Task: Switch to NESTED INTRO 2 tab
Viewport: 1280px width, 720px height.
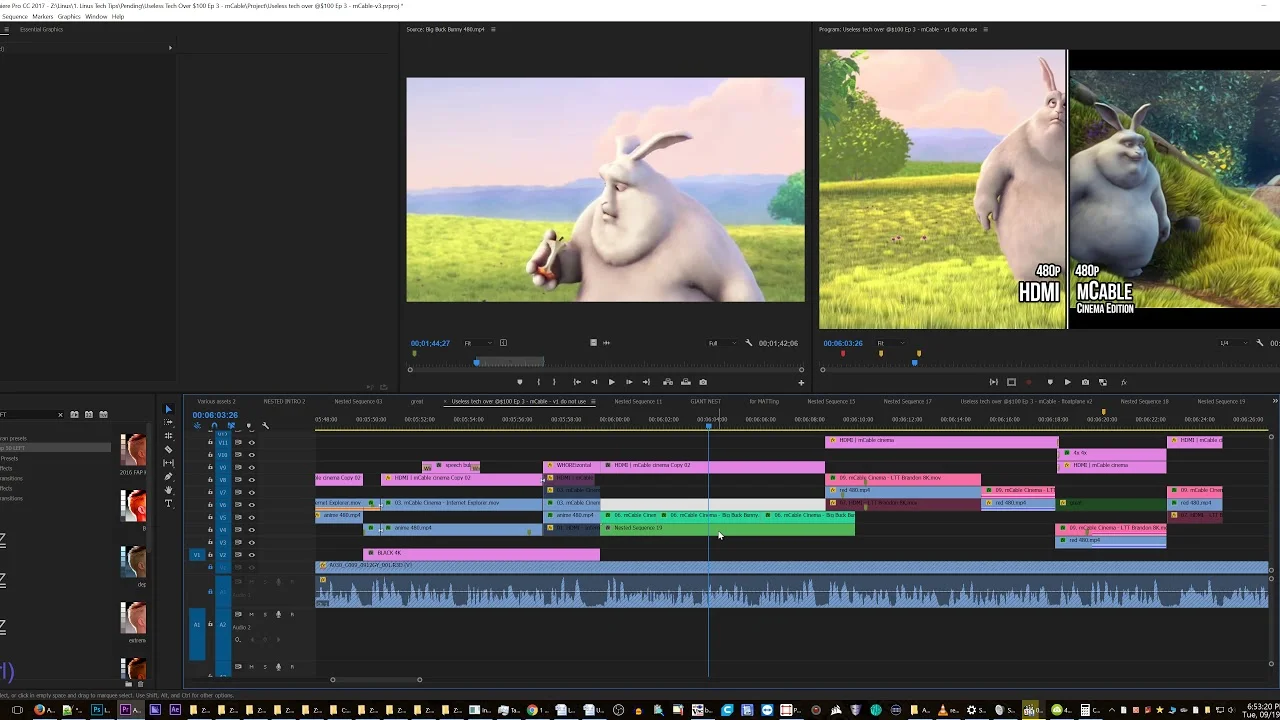Action: [285, 401]
